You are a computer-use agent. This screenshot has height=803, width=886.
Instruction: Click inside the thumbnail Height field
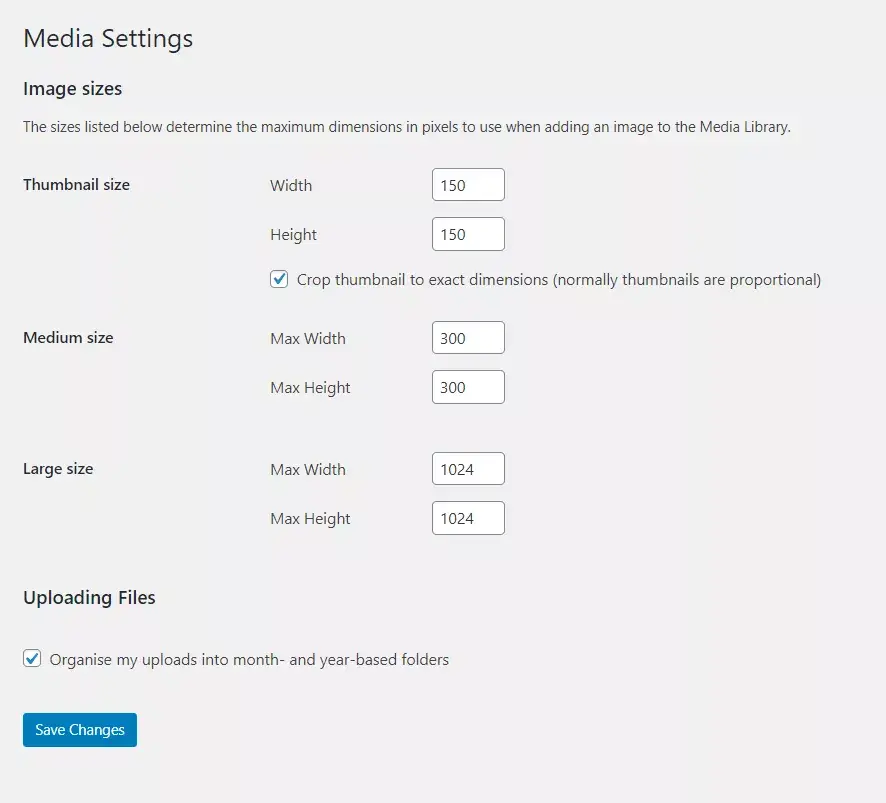(x=467, y=234)
